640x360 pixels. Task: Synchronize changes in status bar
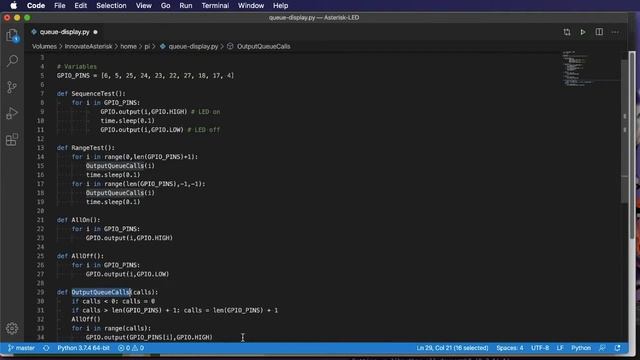click(x=46, y=348)
